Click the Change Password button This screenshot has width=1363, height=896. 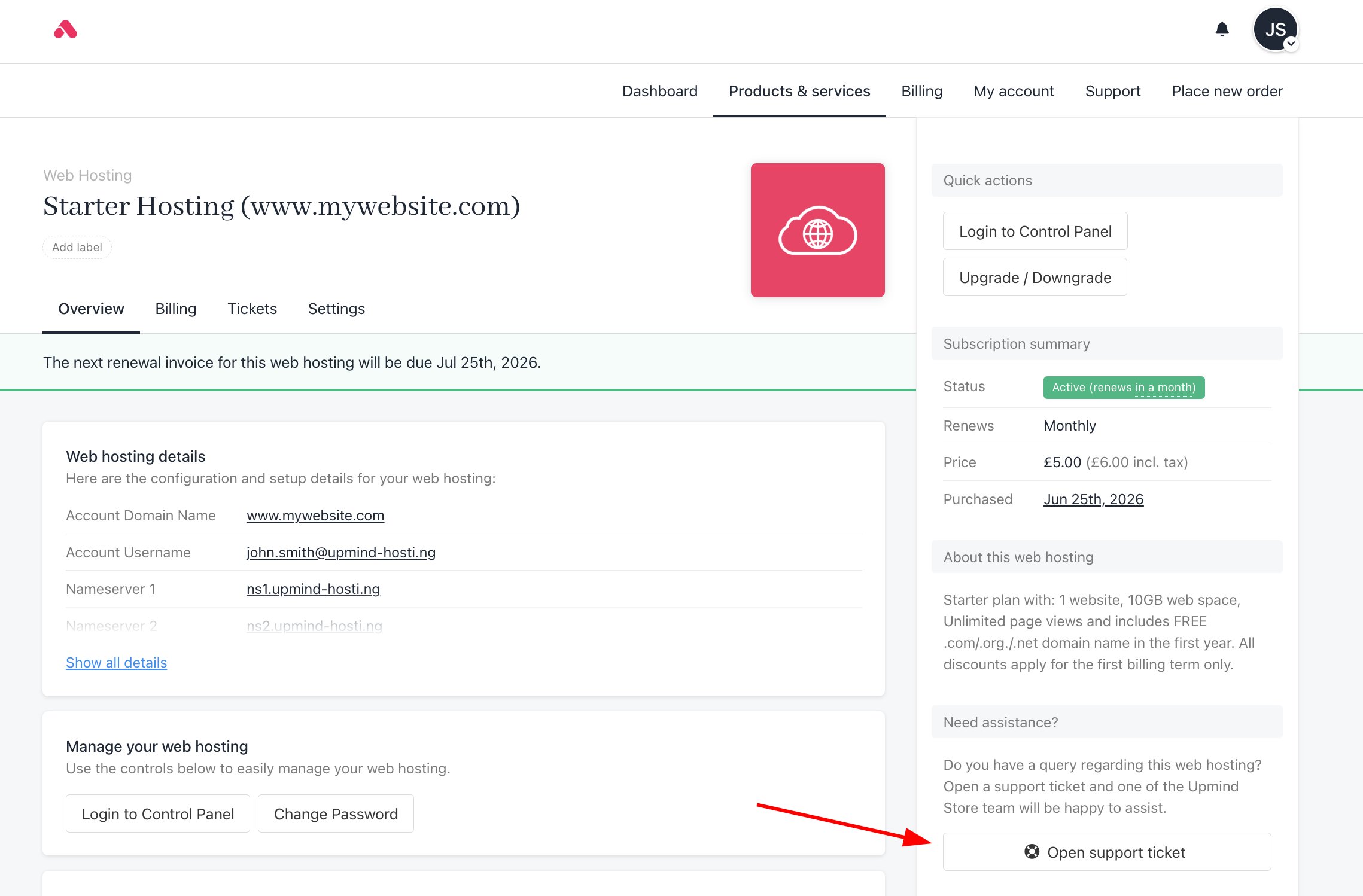pos(336,813)
